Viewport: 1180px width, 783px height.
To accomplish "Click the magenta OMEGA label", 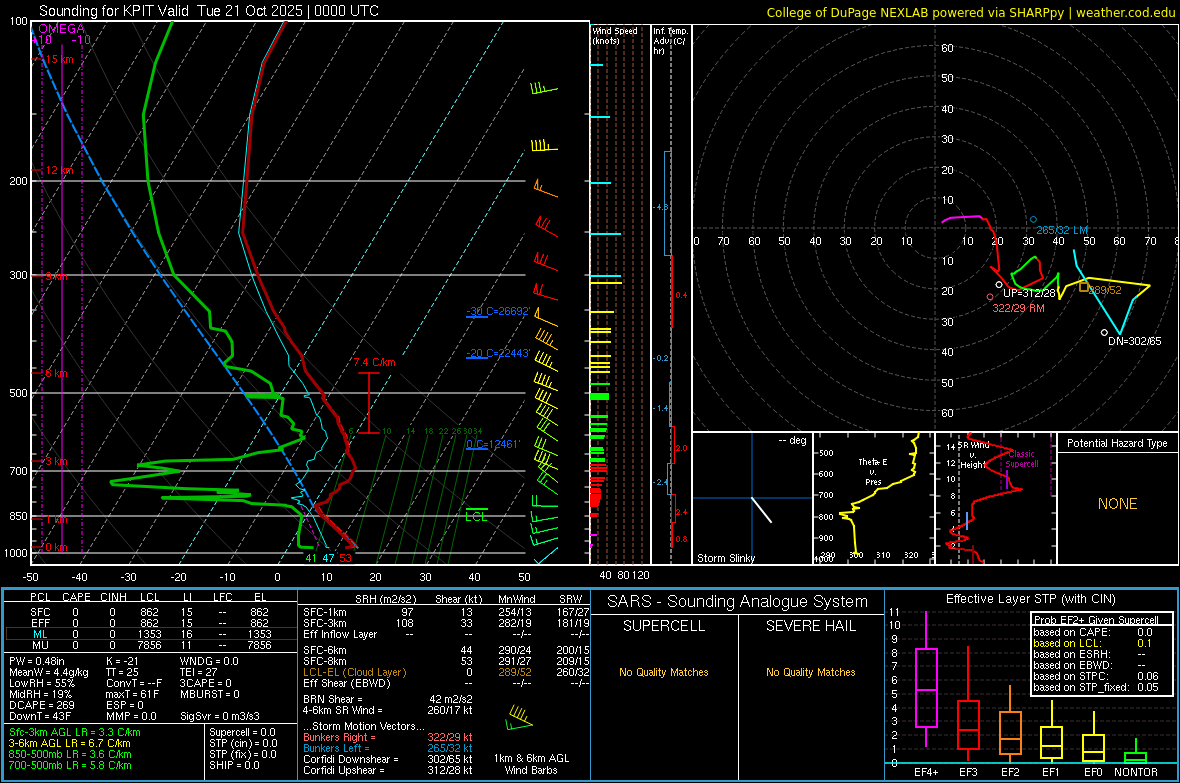I will click(x=61, y=29).
